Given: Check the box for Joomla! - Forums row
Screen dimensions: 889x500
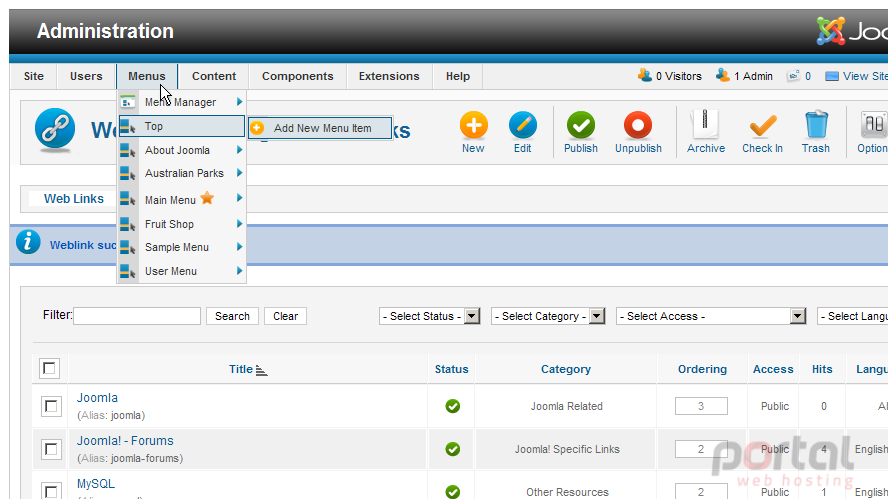Looking at the screenshot, I should (51, 449).
